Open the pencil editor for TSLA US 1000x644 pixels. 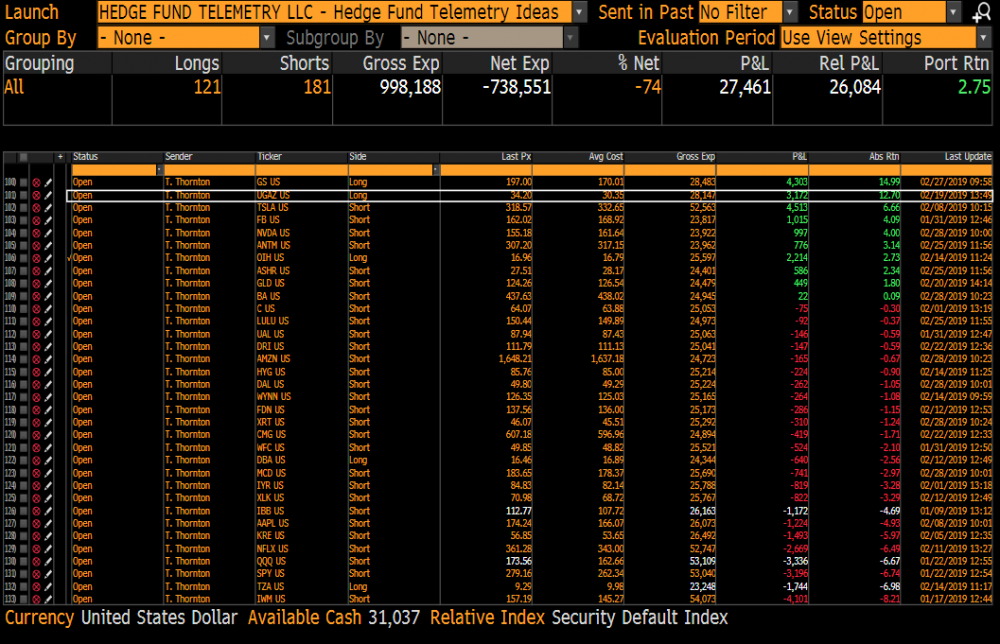(48, 208)
